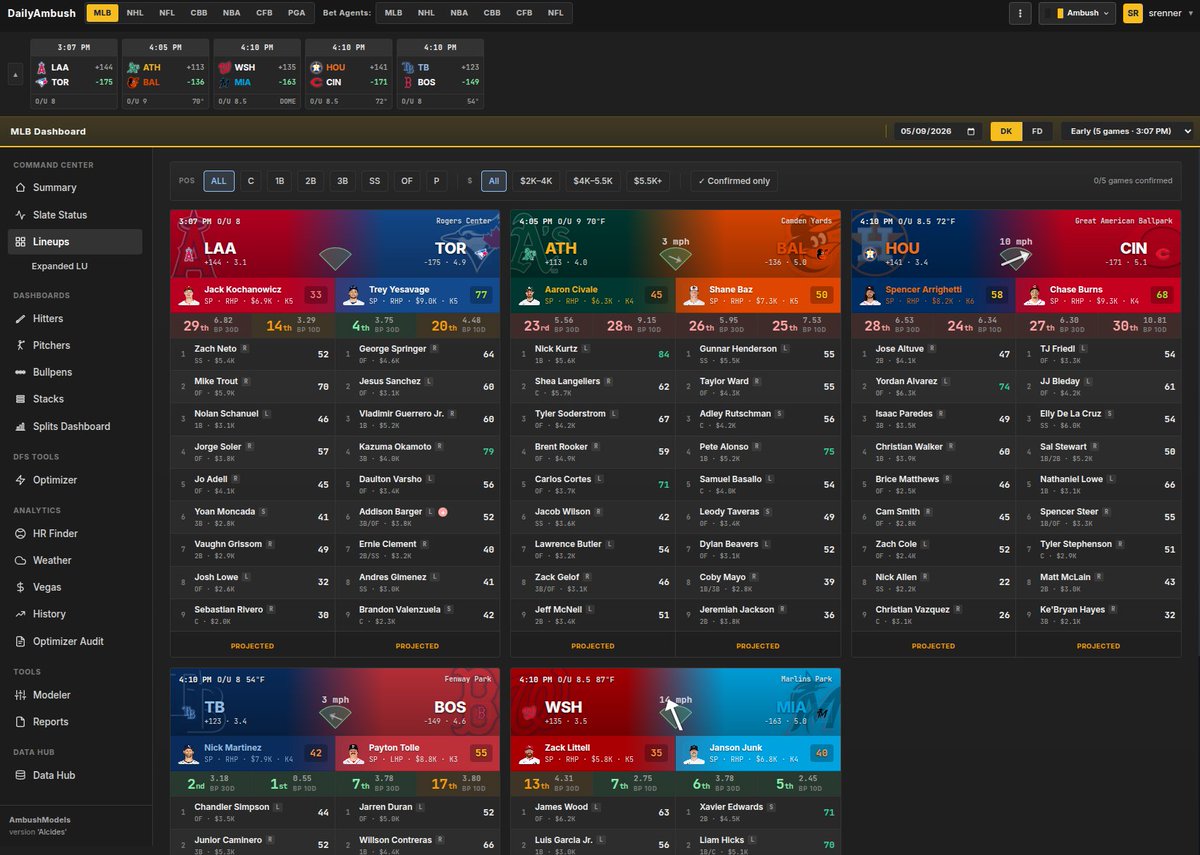Launch the Optimizer lightning icon
This screenshot has width=1200, height=855.
click(21, 480)
